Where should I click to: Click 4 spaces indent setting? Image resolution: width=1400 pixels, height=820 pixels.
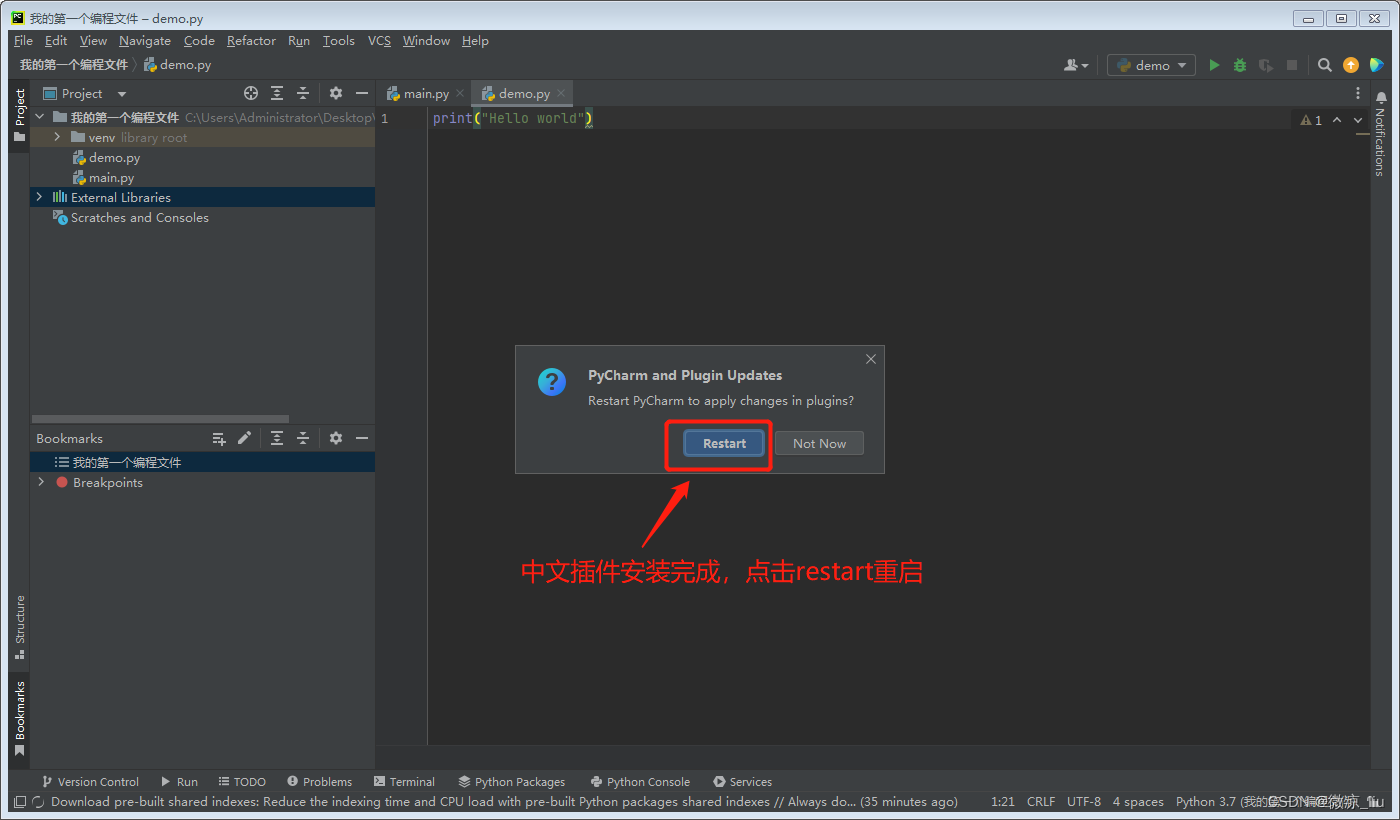1138,802
